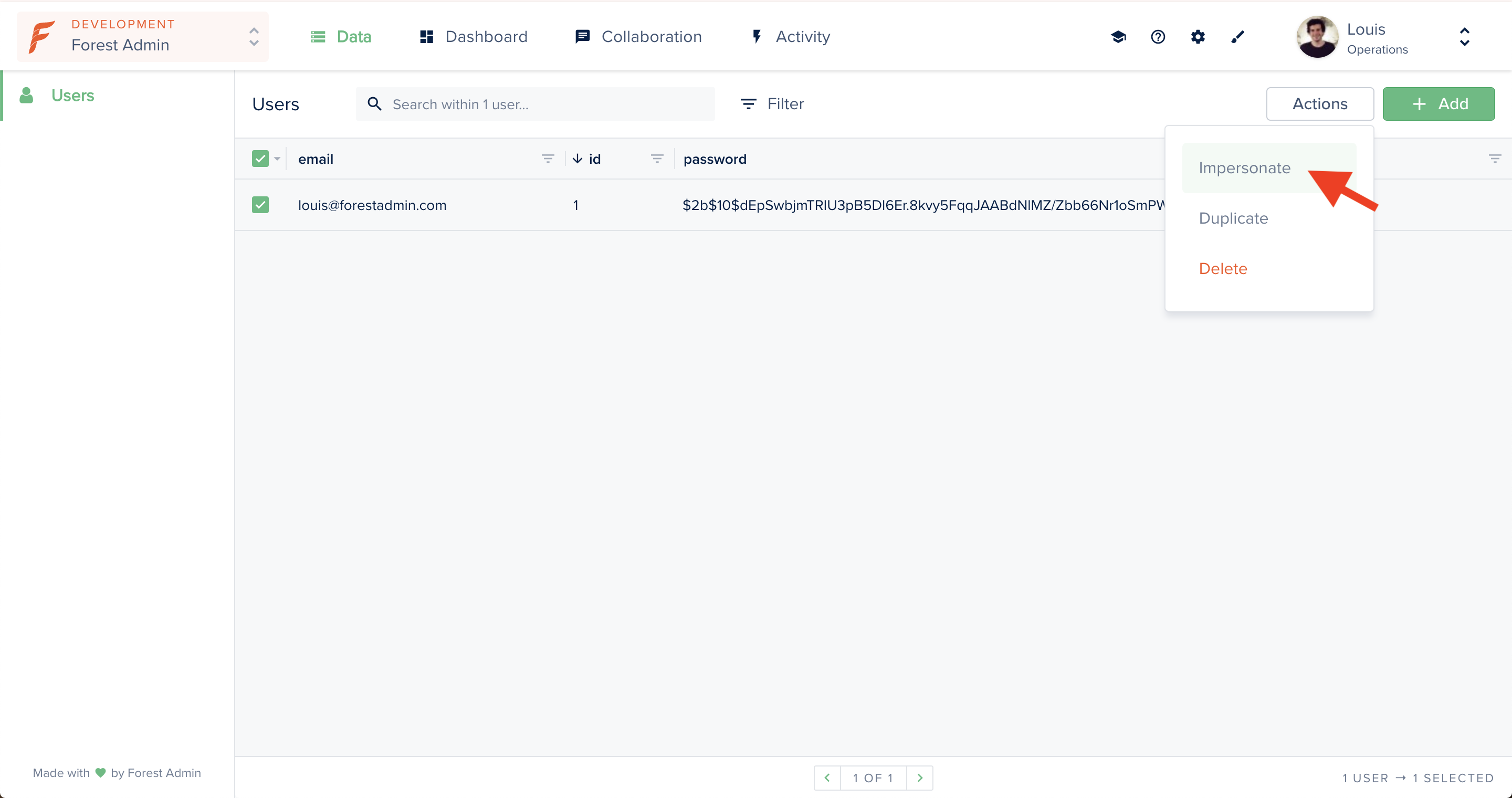The width and height of the screenshot is (1512, 798).
Task: Click the Users collection title heading
Action: click(276, 104)
